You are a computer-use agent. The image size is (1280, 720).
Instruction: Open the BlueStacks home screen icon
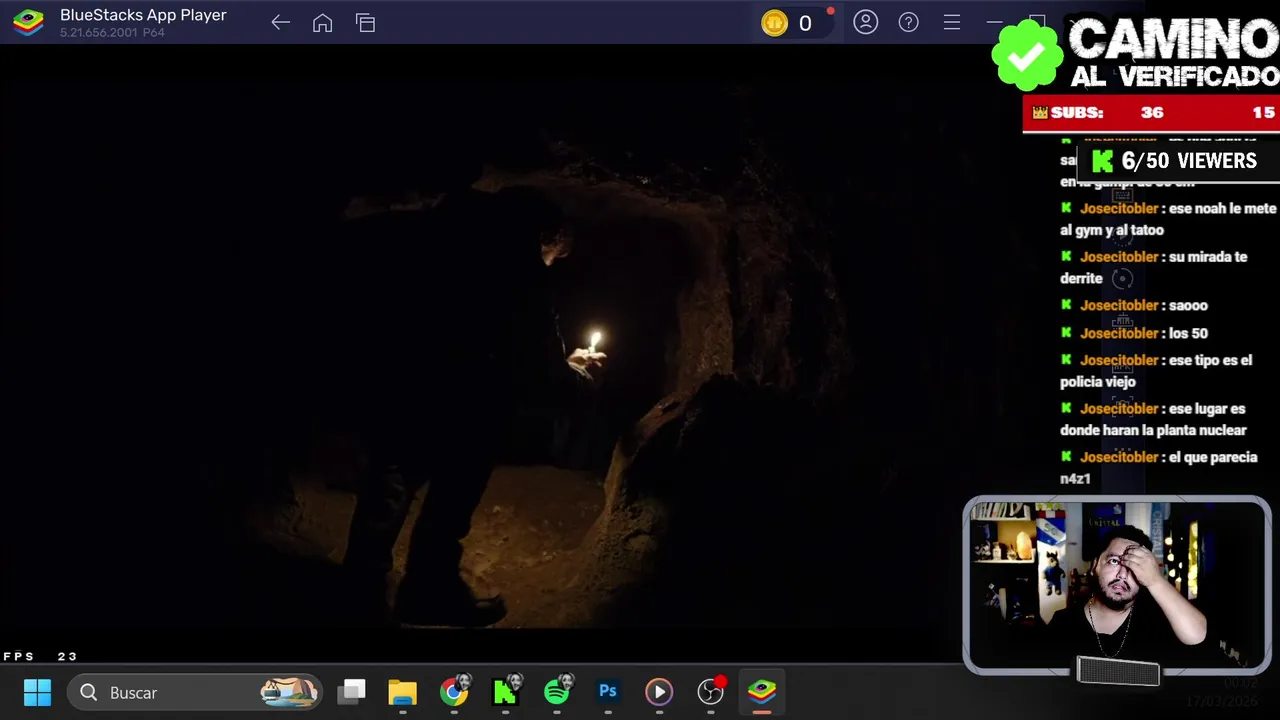tap(322, 23)
